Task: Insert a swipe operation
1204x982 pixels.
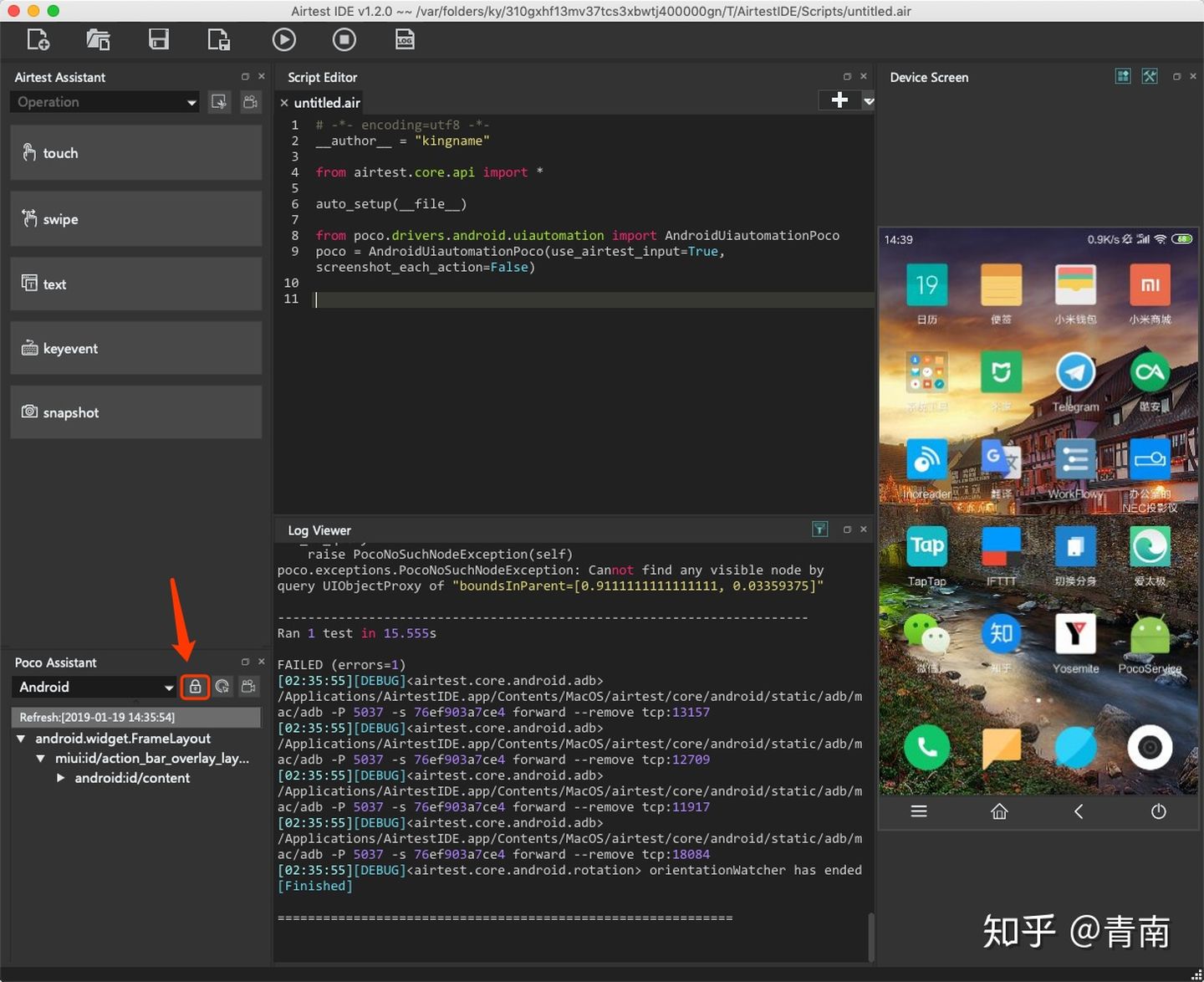Action: pos(135,219)
